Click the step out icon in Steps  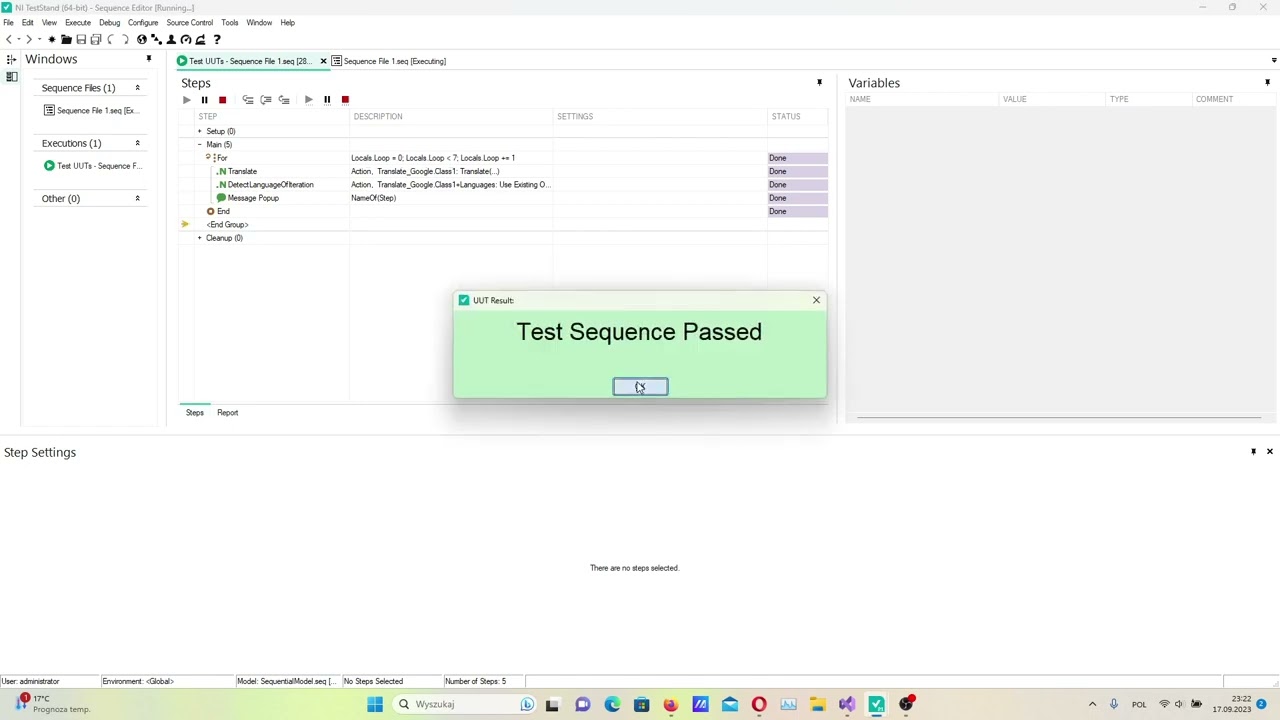click(x=284, y=100)
